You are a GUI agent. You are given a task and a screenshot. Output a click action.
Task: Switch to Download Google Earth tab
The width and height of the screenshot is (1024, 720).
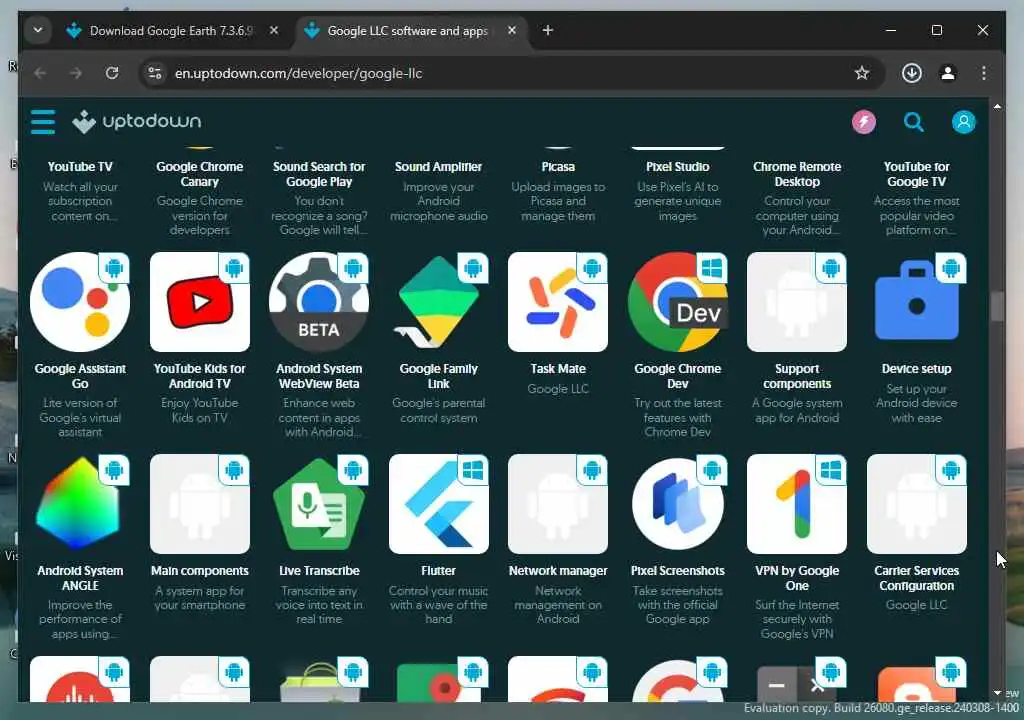(171, 31)
